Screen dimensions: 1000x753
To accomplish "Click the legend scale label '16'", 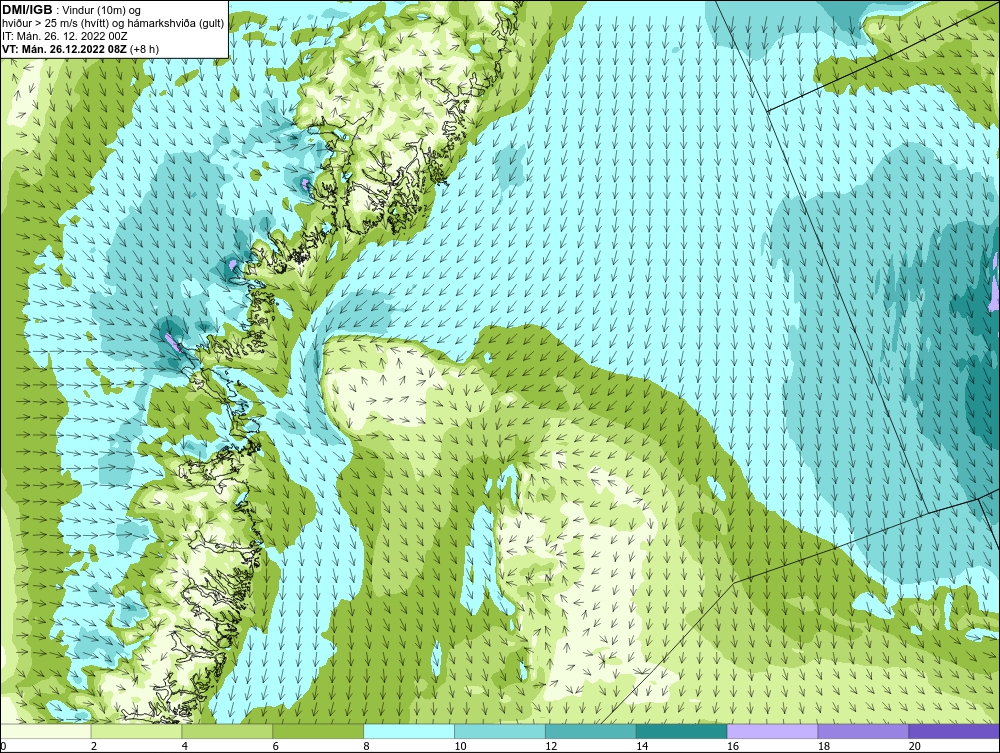I will [x=733, y=746].
